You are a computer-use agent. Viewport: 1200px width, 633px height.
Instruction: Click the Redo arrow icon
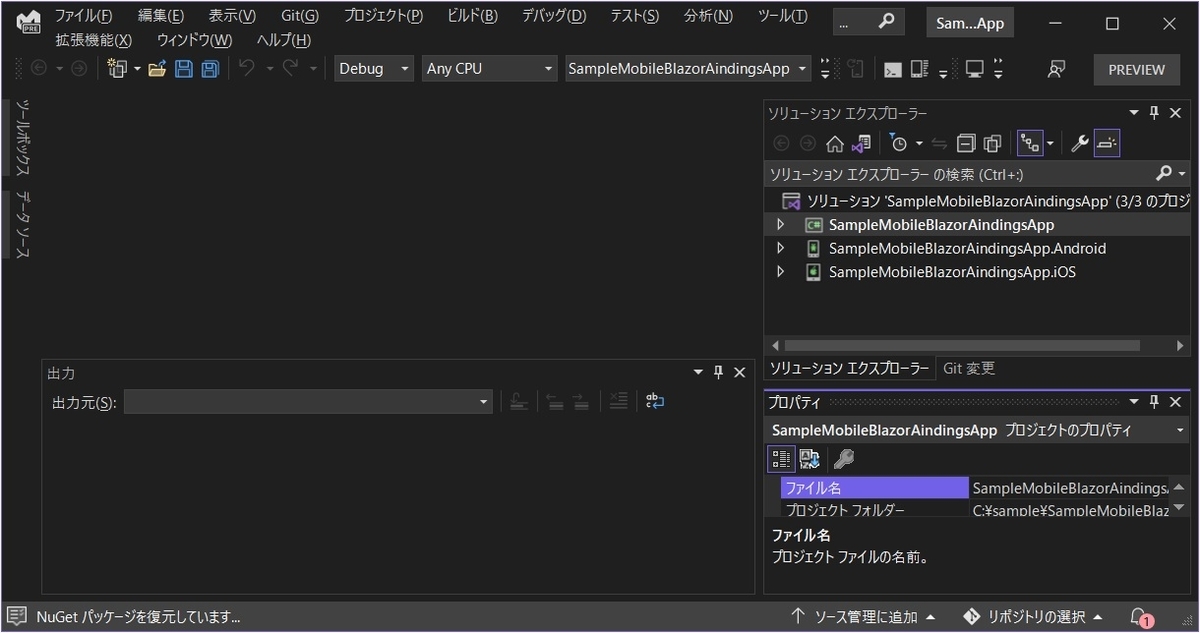[x=290, y=68]
